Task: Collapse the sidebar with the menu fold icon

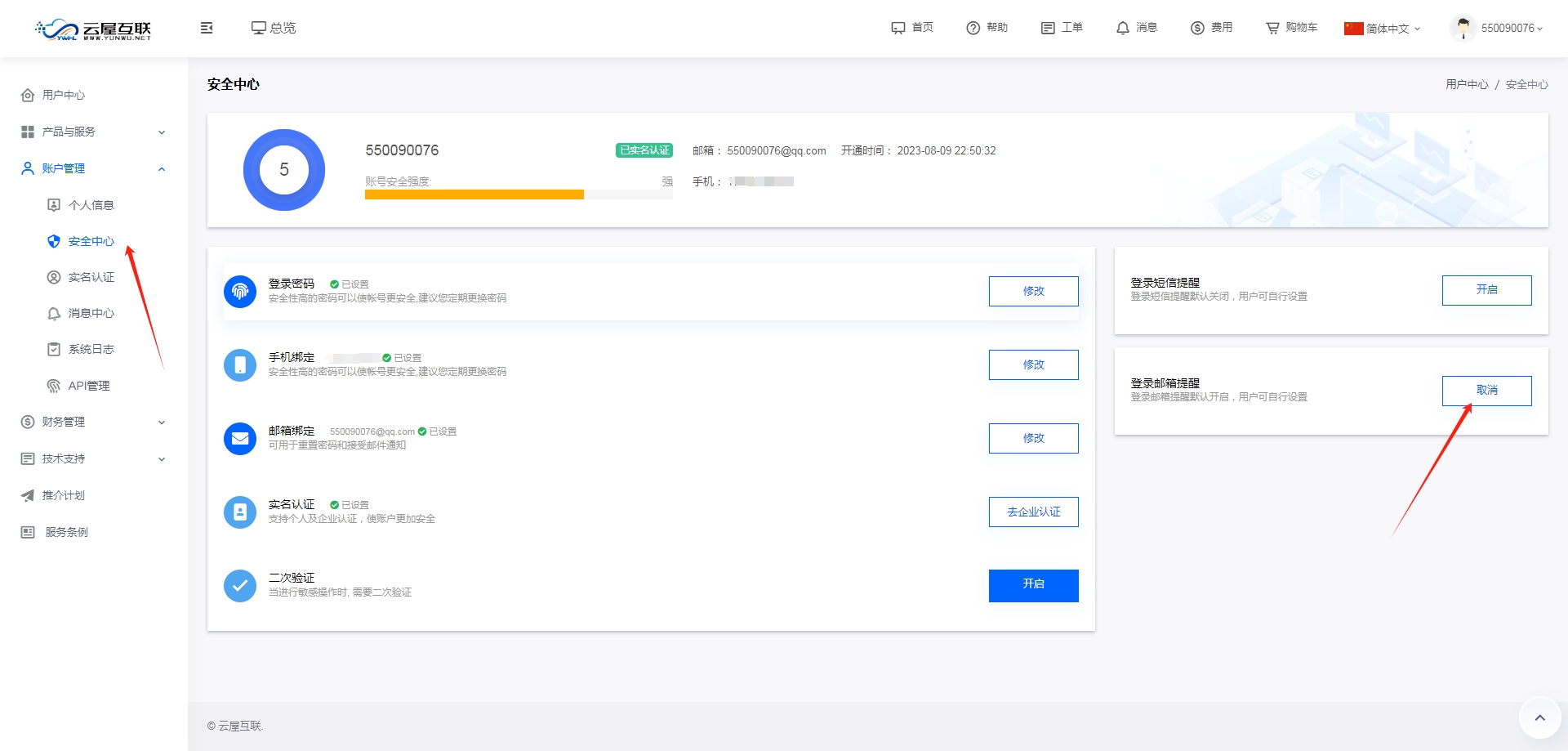Action: pyautogui.click(x=207, y=28)
